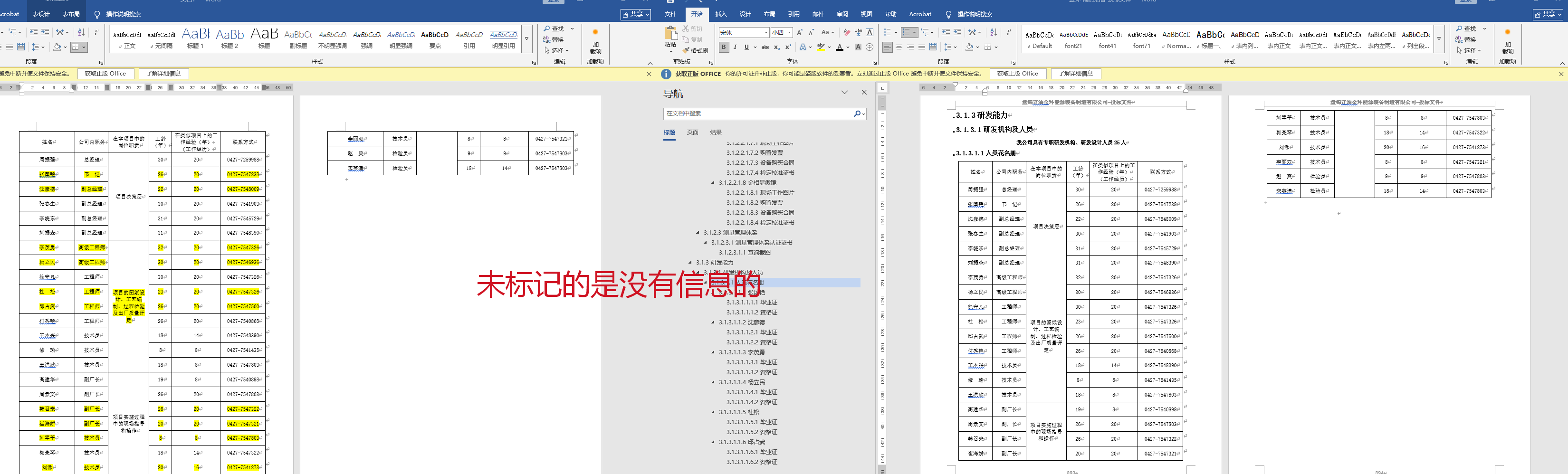This screenshot has height=474, width=1568.
Task: Sort with the A-Z icon in right window
Action: click(994, 32)
